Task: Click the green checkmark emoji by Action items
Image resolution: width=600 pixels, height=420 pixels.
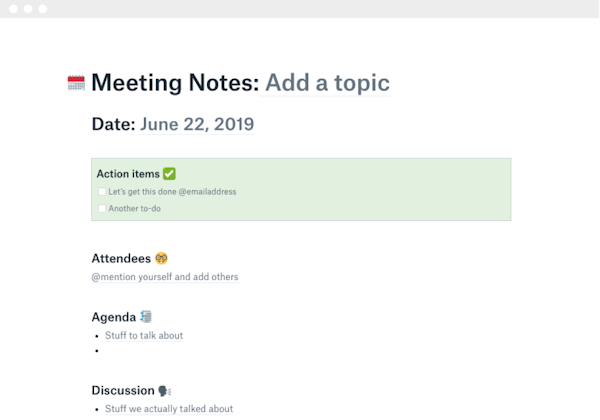Action: pyautogui.click(x=169, y=174)
